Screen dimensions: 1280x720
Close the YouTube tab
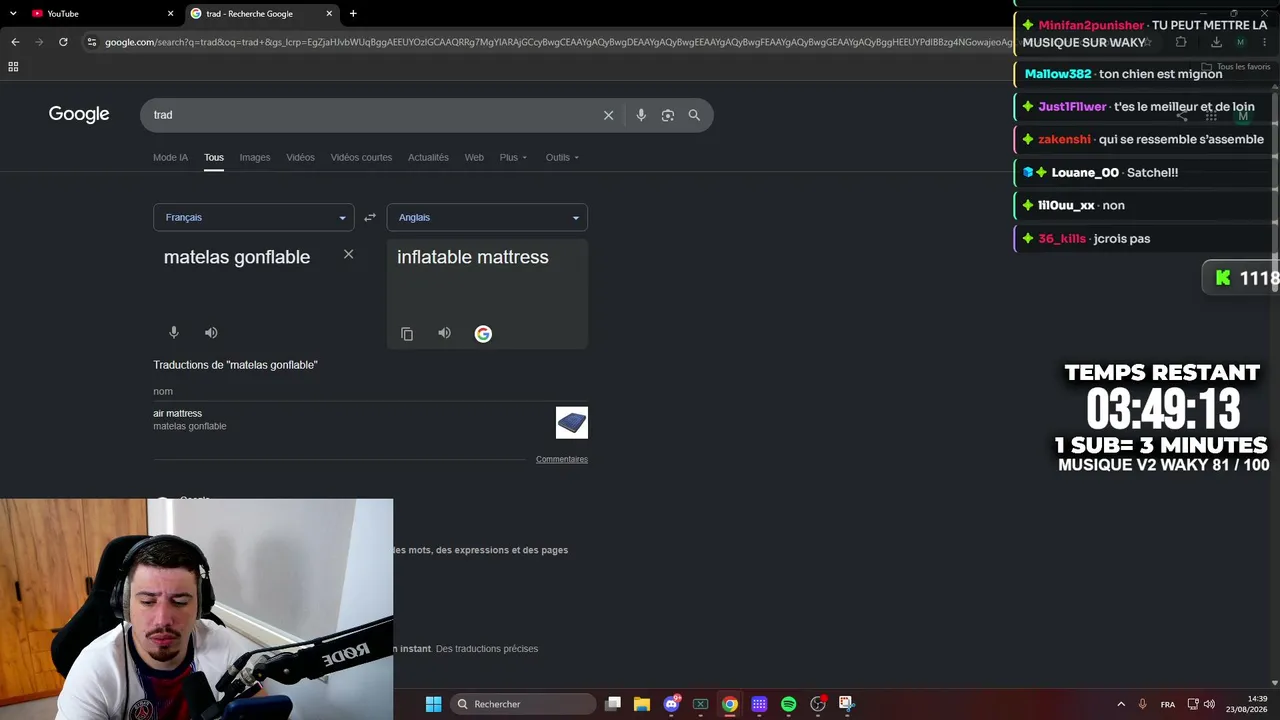170,14
